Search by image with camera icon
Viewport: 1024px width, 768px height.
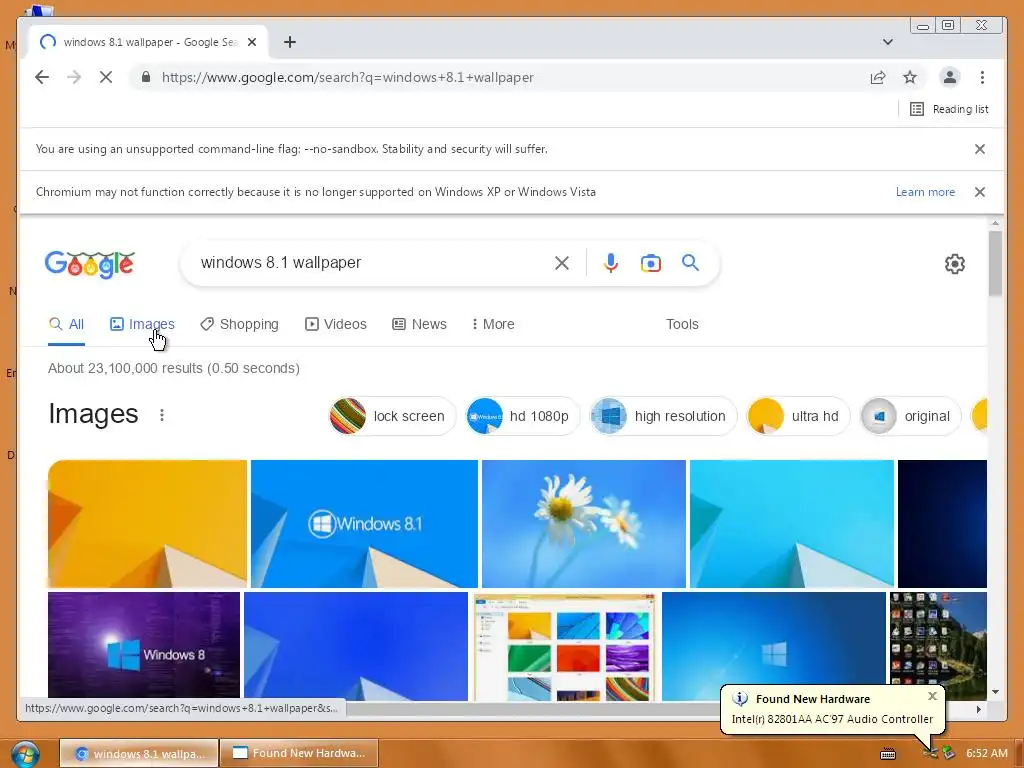point(650,263)
